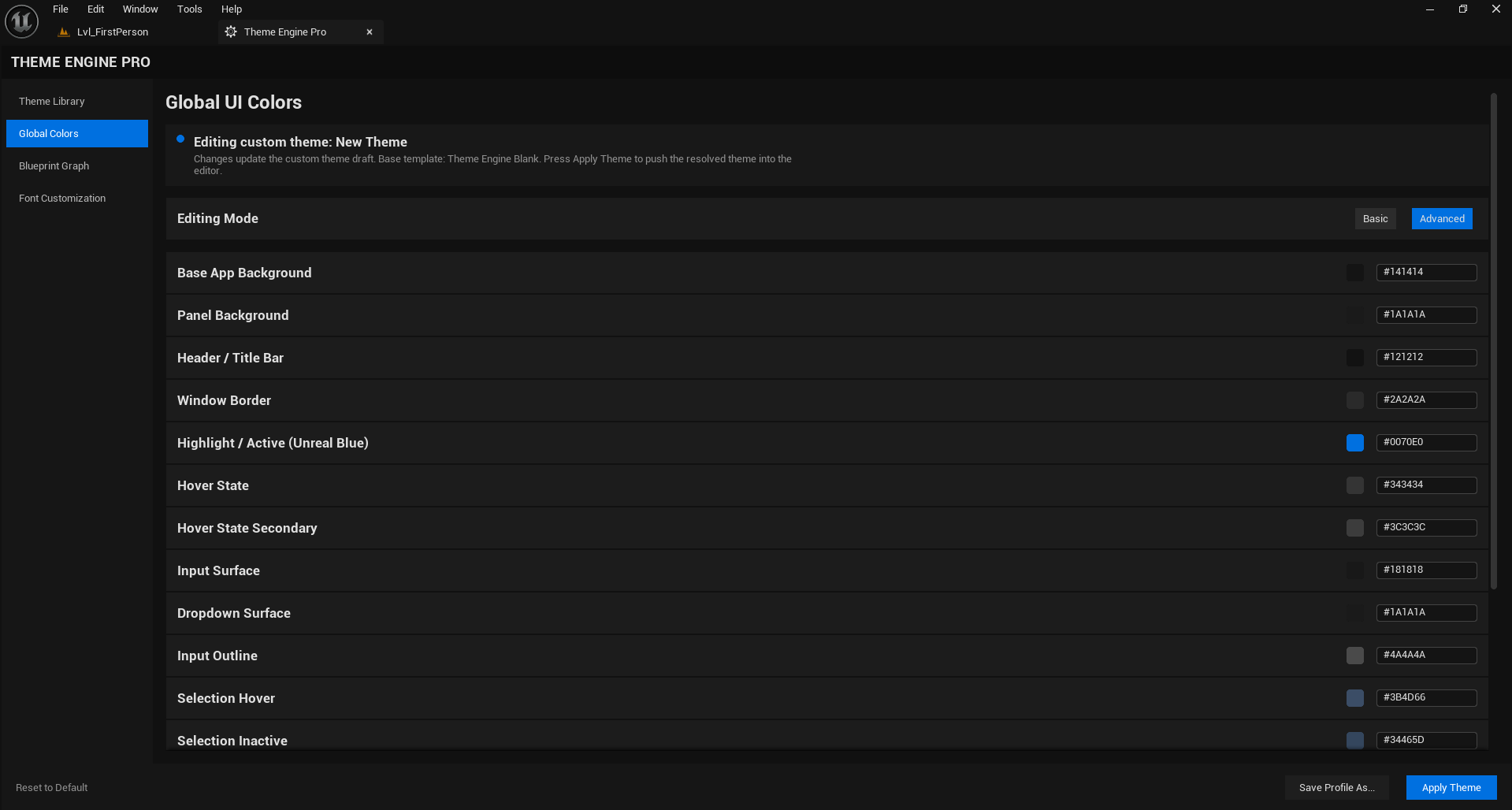
Task: Open Font Customization settings
Action: pos(77,199)
